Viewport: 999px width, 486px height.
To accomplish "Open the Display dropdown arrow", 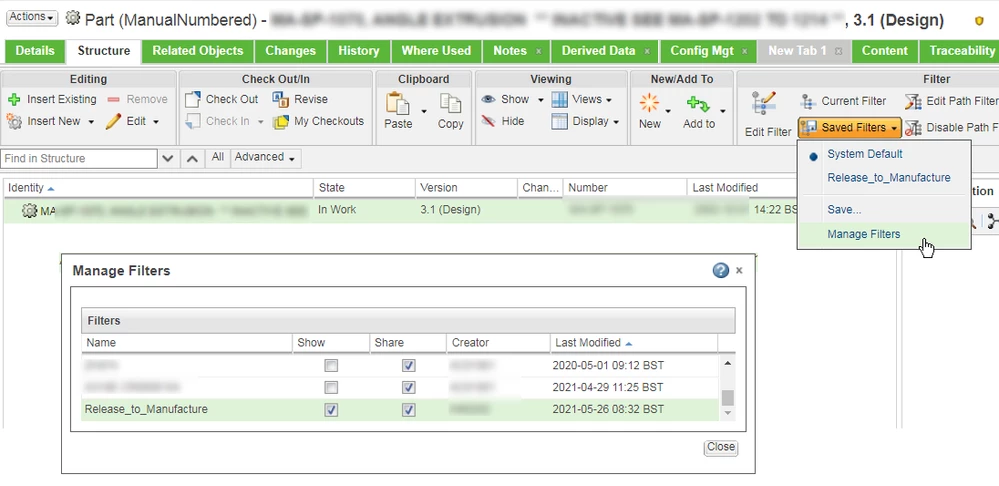I will click(x=615, y=122).
